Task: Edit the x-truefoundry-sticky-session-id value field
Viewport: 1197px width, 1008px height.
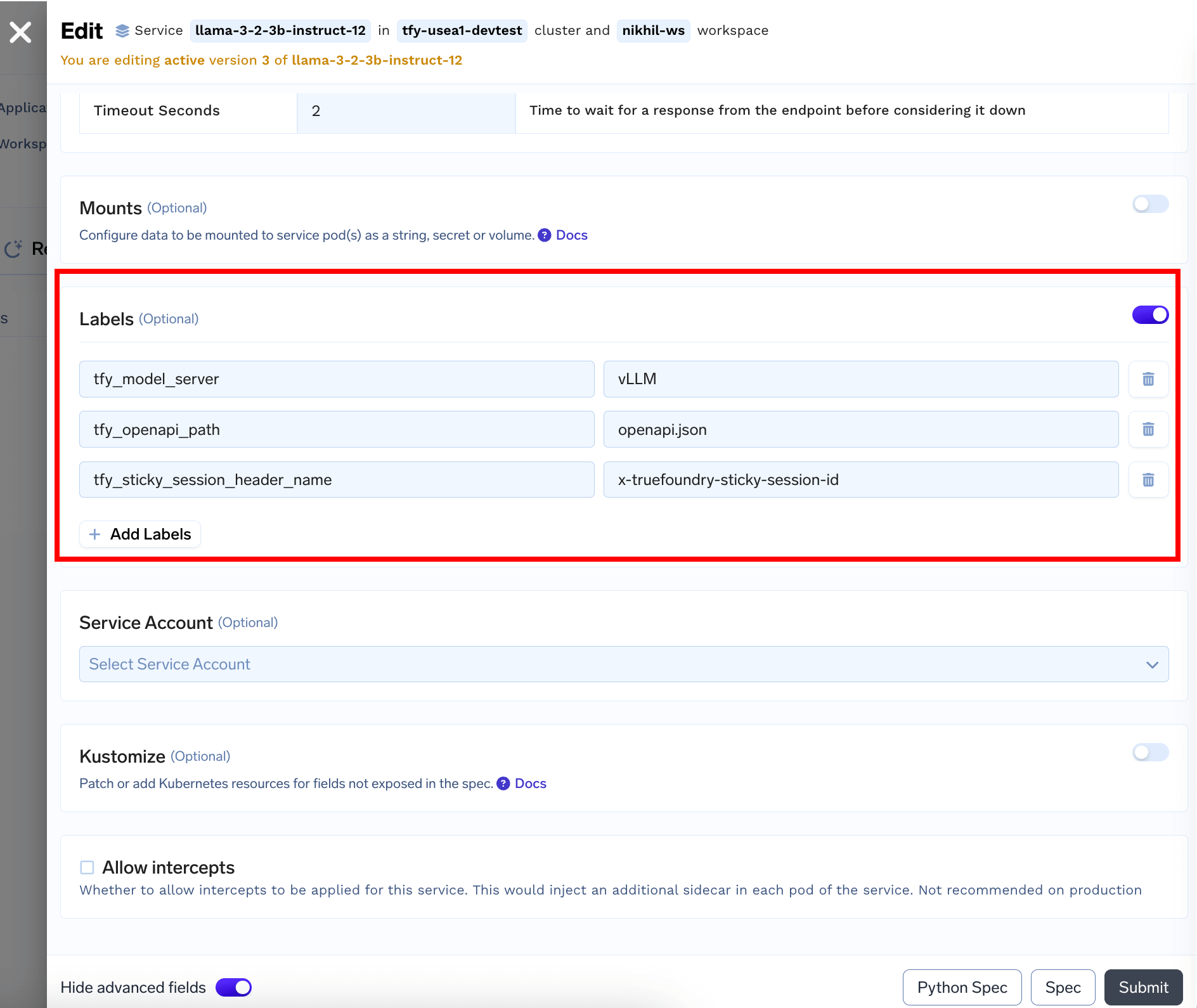Action: coord(861,480)
